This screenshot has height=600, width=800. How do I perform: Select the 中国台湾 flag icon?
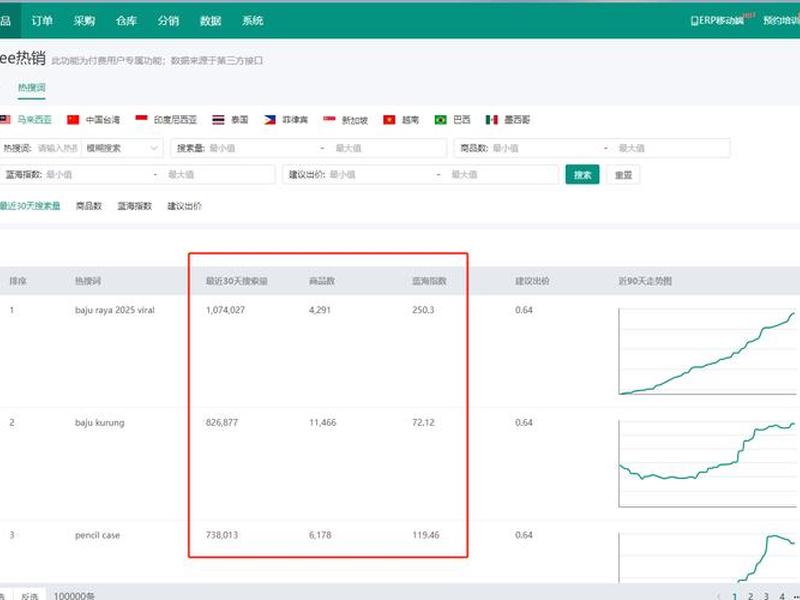(73, 119)
